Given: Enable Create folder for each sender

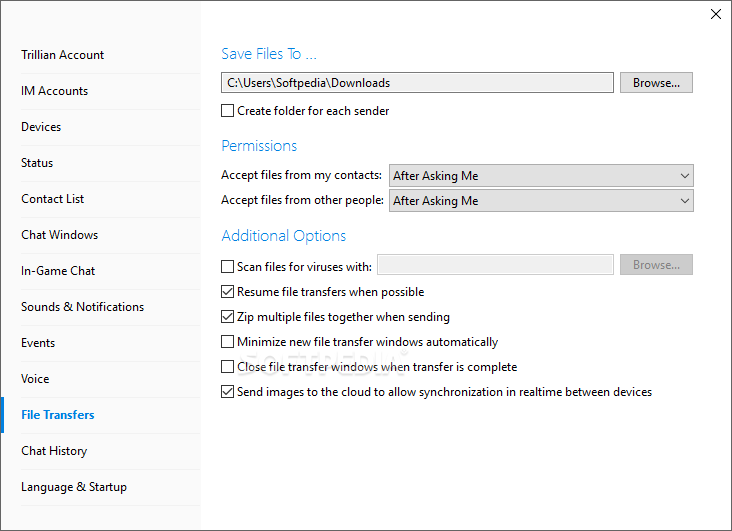Looking at the screenshot, I should pyautogui.click(x=227, y=111).
